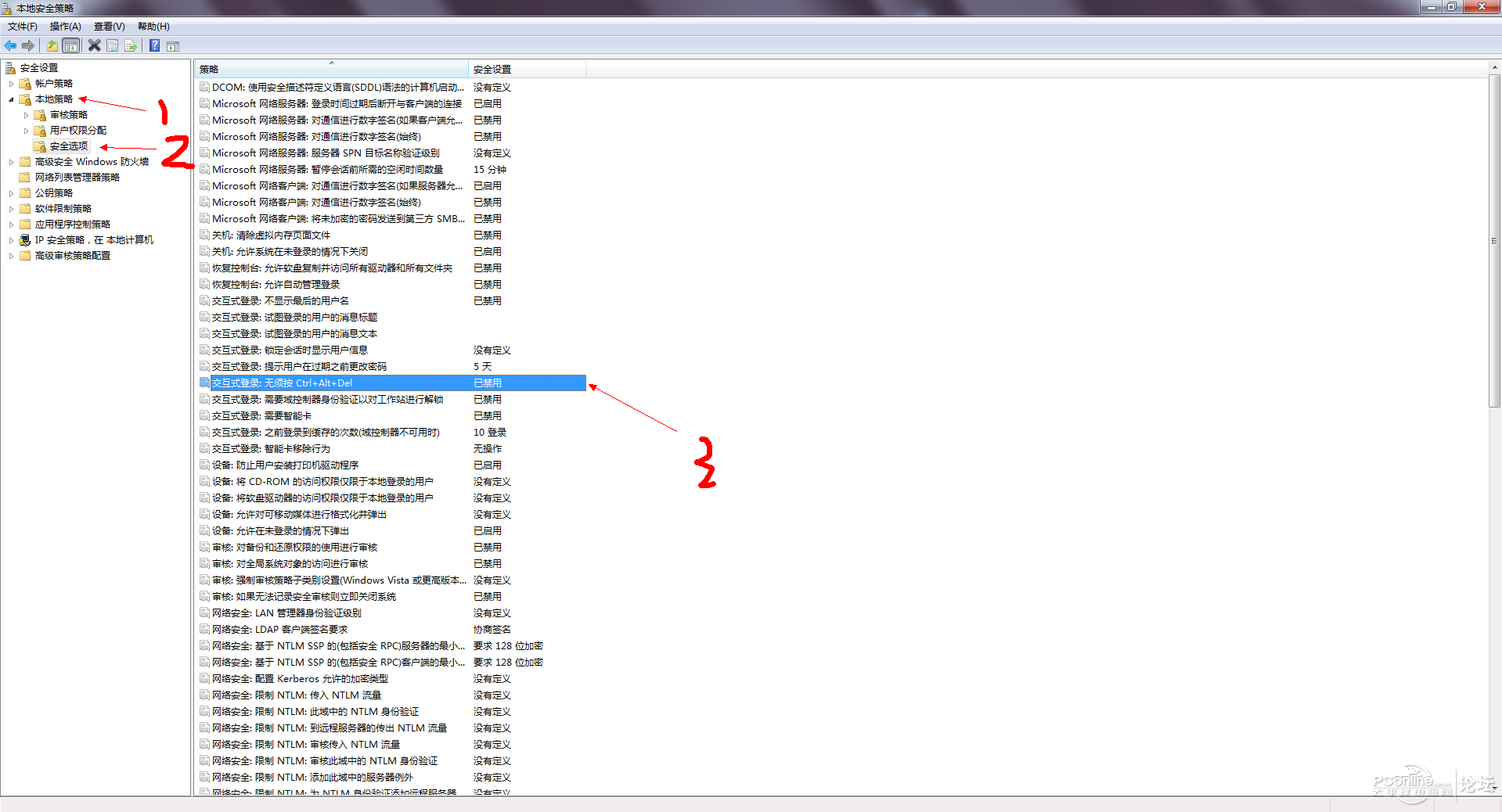Select 交互式登录: 不显示最后的用户名 policy
Viewport: 1502px width, 812px height.
280,300
